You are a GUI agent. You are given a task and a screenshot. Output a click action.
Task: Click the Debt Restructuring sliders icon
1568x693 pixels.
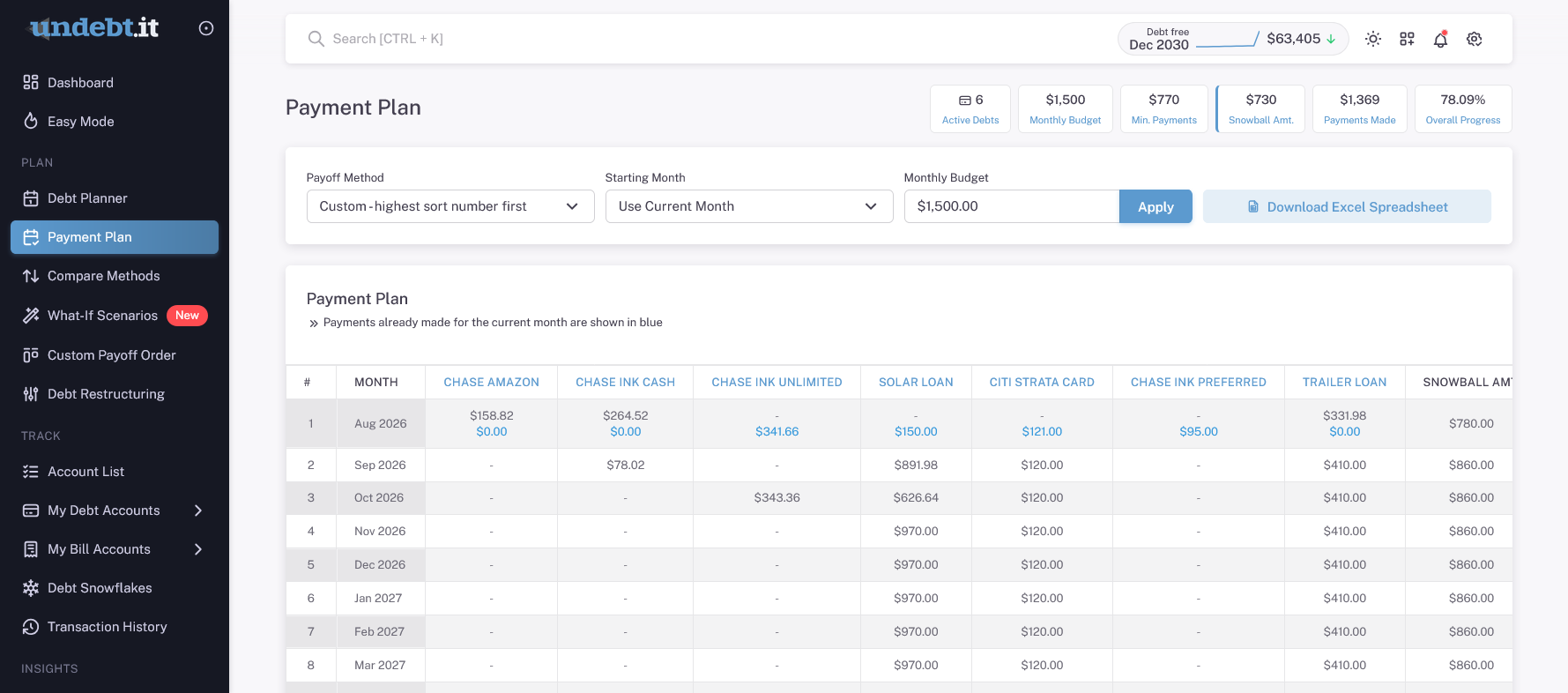point(31,394)
